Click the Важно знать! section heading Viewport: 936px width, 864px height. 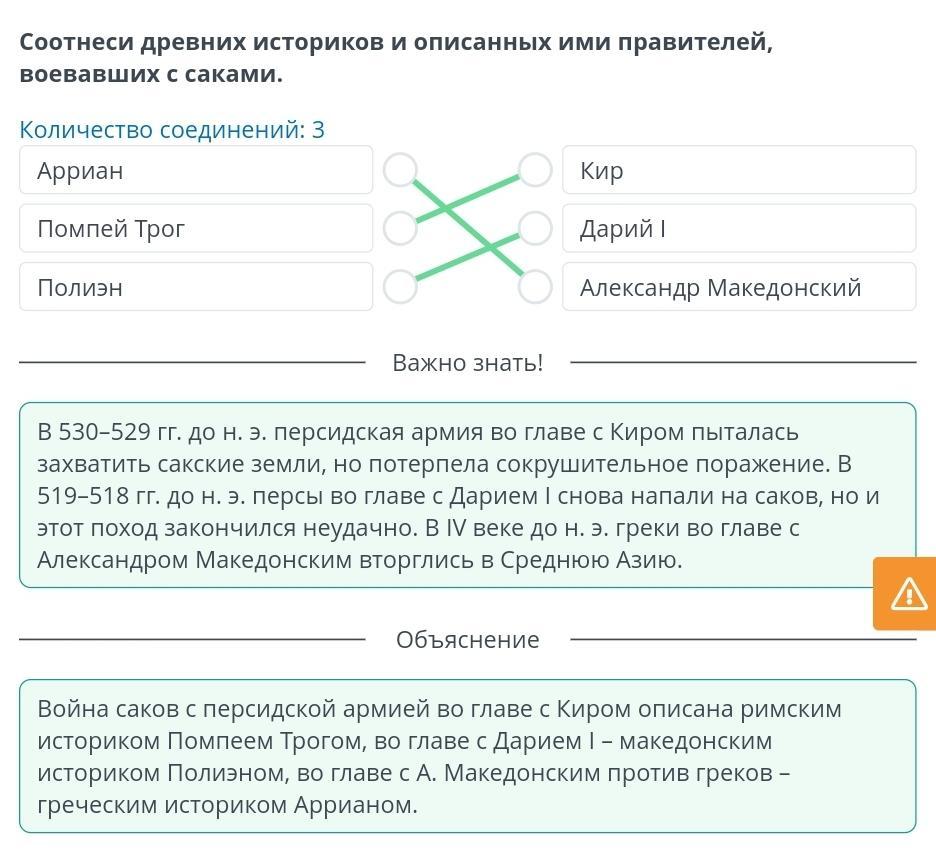(x=467, y=362)
